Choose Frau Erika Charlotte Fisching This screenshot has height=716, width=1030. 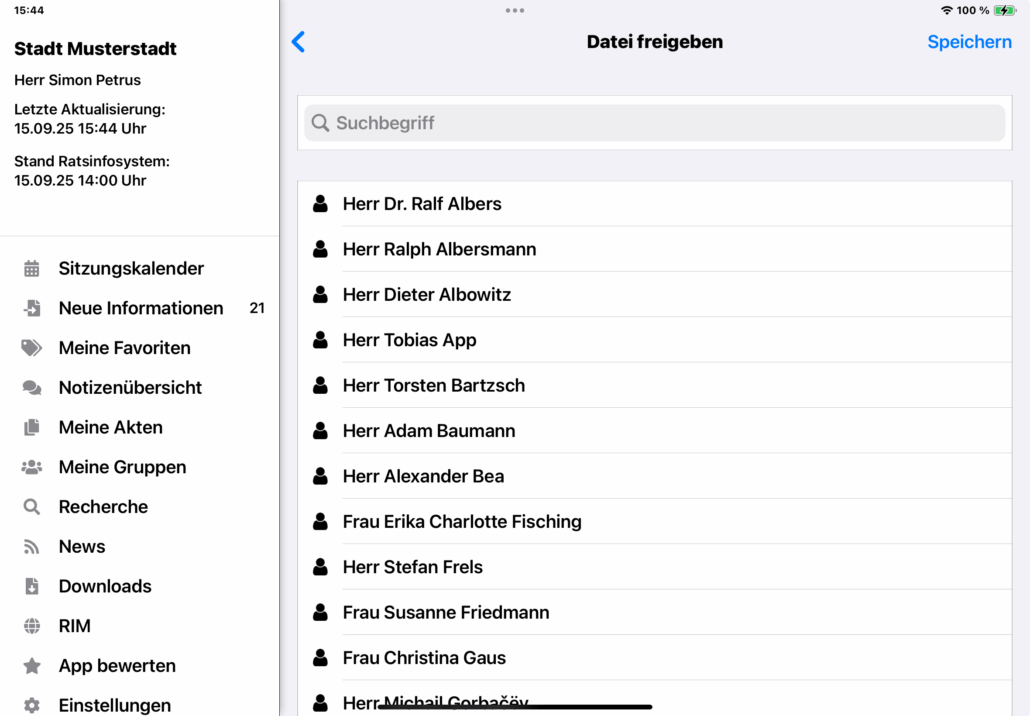pyautogui.click(x=461, y=521)
